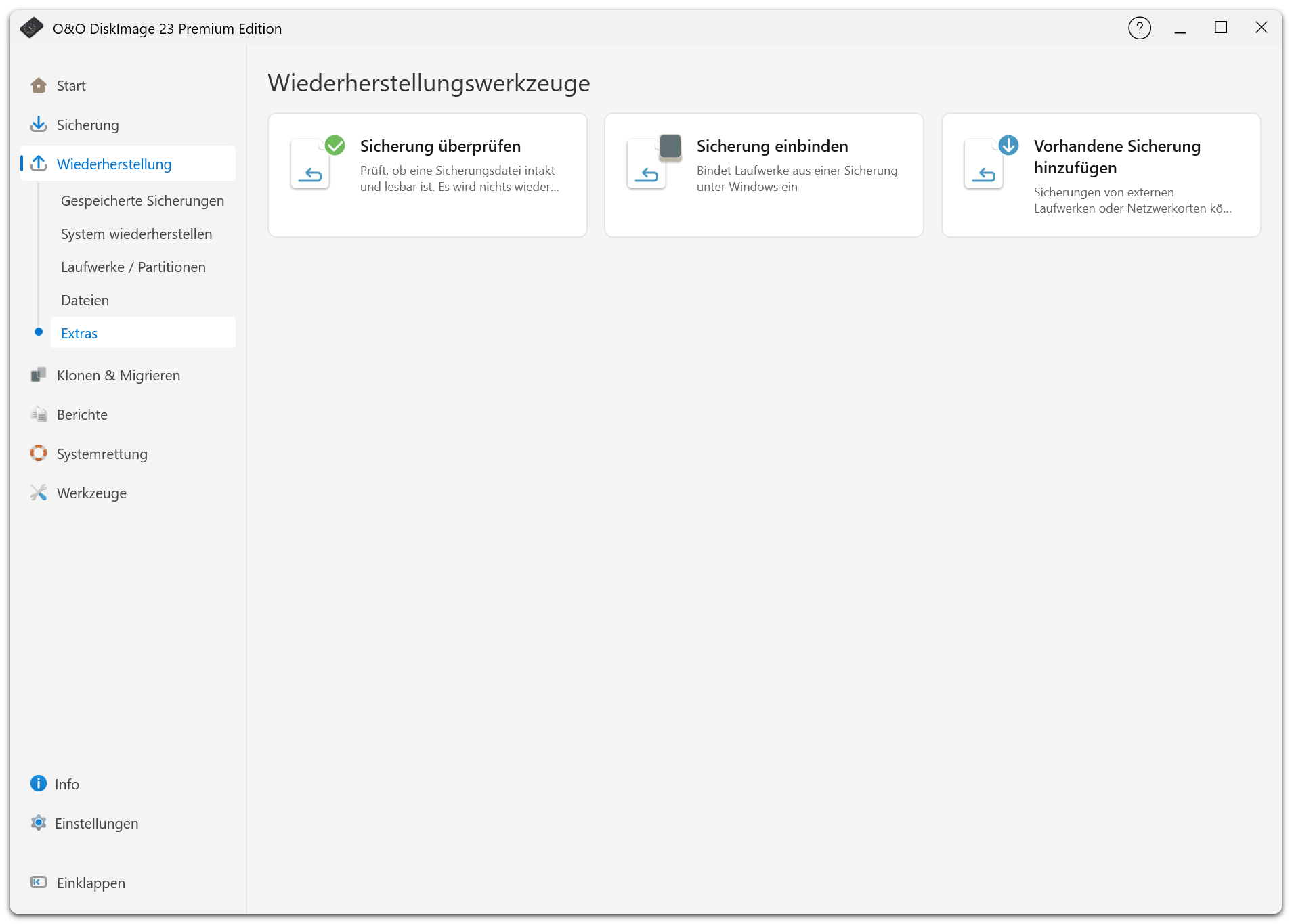Viewport: 1292px width, 924px height.
Task: Open the Info label in sidebar
Action: pyautogui.click(x=67, y=785)
